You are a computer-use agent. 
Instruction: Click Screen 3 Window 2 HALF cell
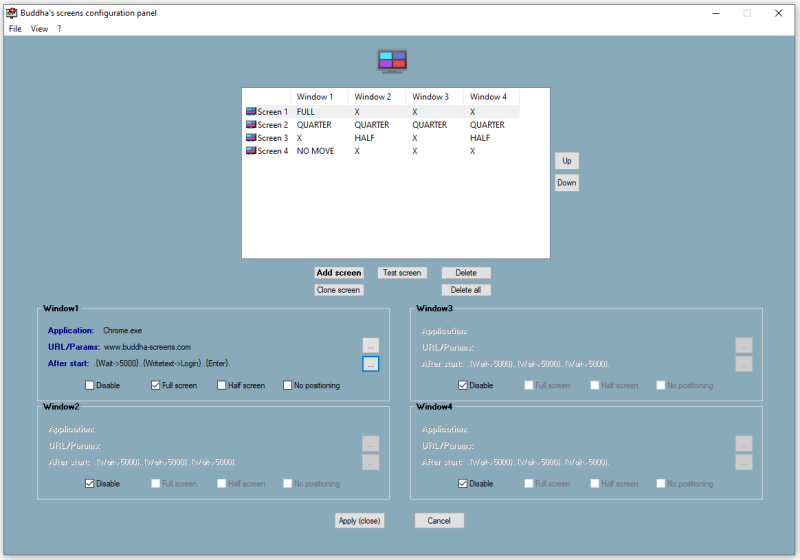(x=364, y=138)
